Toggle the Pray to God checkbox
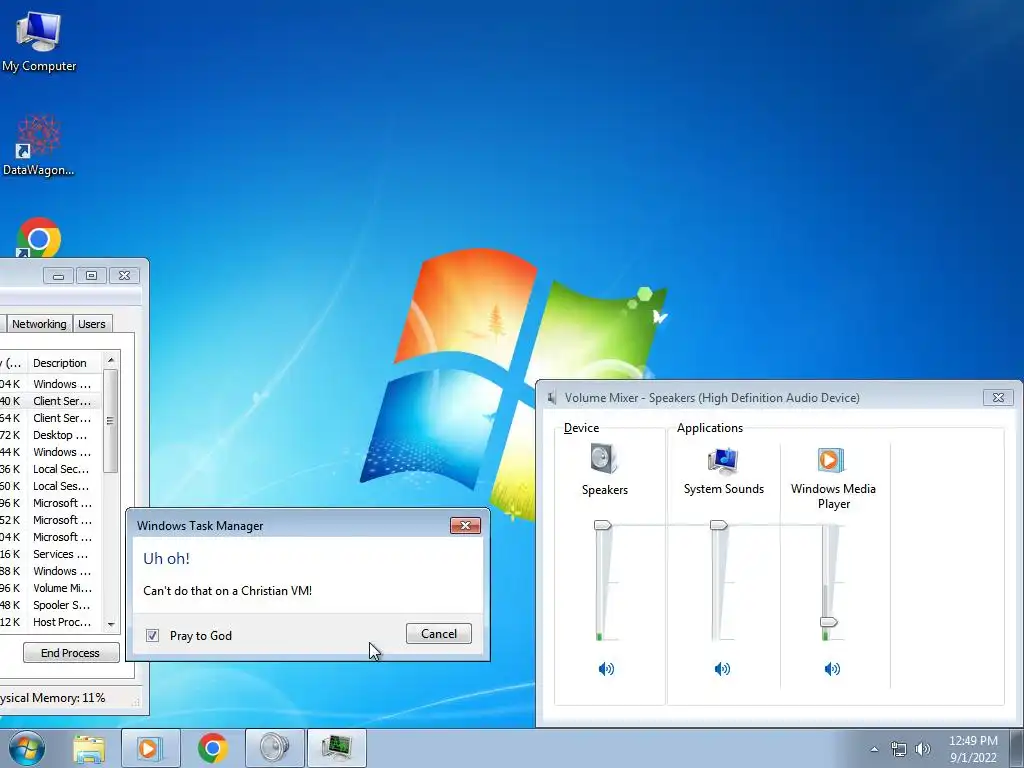Viewport: 1024px width, 768px height. 152,635
